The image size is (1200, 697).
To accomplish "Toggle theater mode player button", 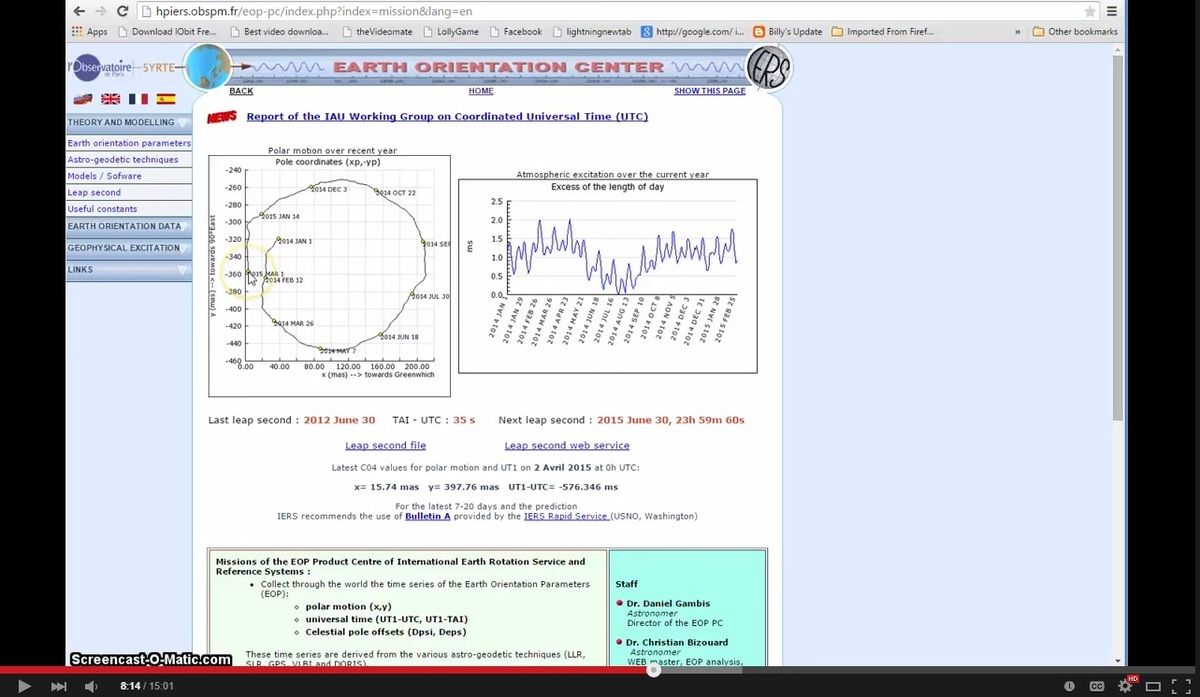I will pos(1153,686).
